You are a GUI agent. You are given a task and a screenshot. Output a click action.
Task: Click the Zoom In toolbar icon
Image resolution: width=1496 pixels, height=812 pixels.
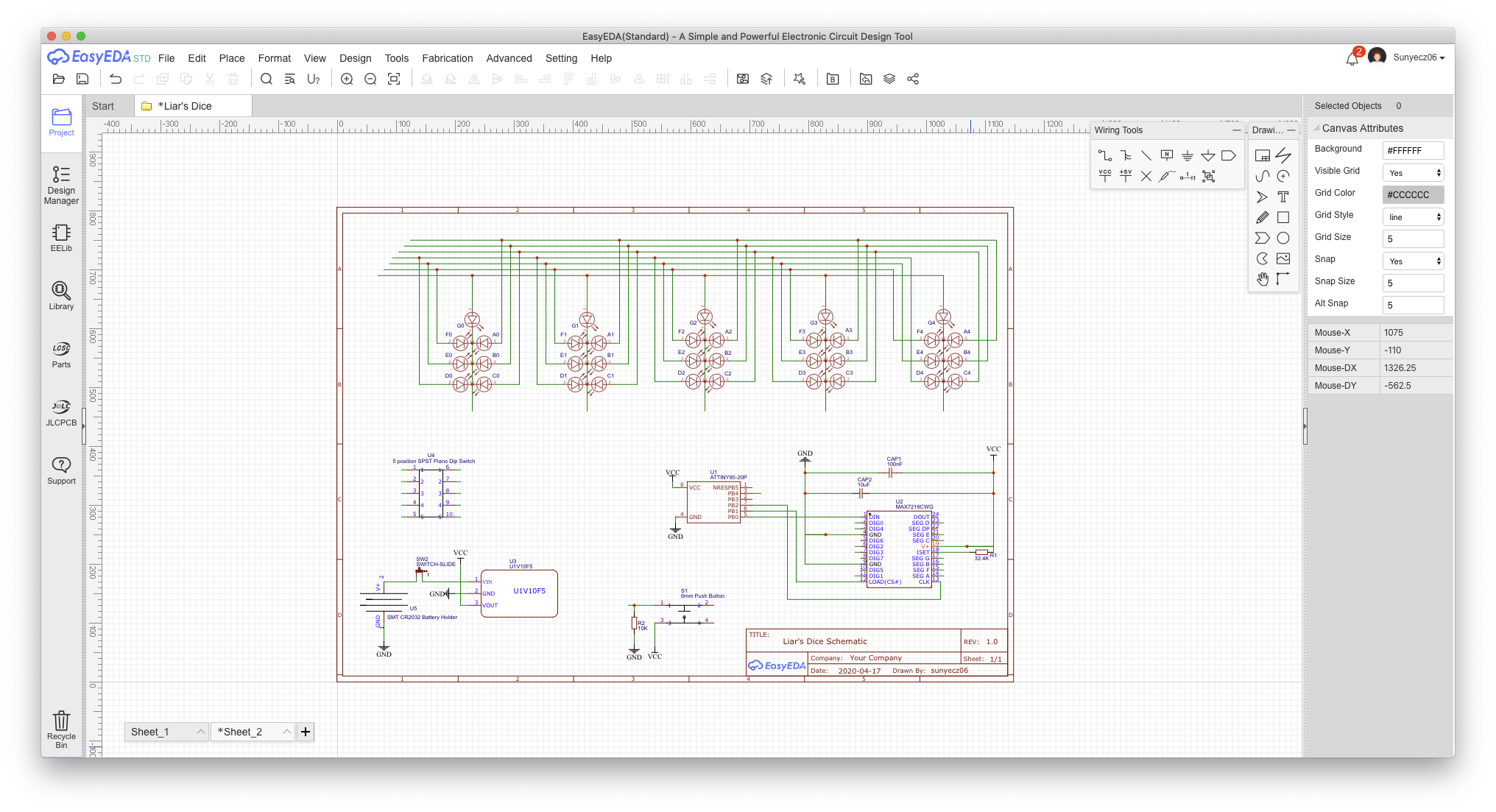coord(347,79)
